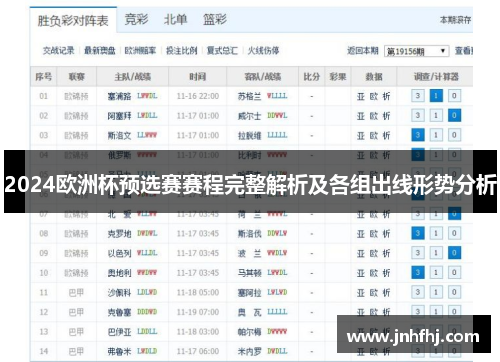500x362 pixels.
Task: Open 亚 data for row 02 阿塞拜
Action: [x=361, y=116]
